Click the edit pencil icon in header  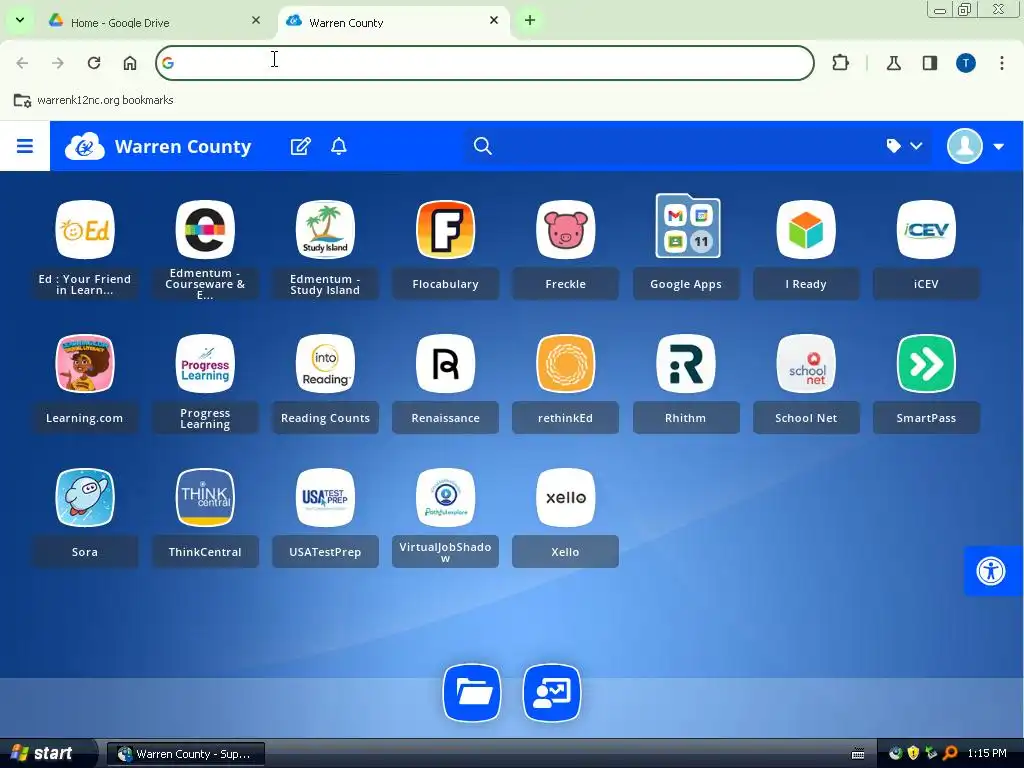[x=300, y=146]
